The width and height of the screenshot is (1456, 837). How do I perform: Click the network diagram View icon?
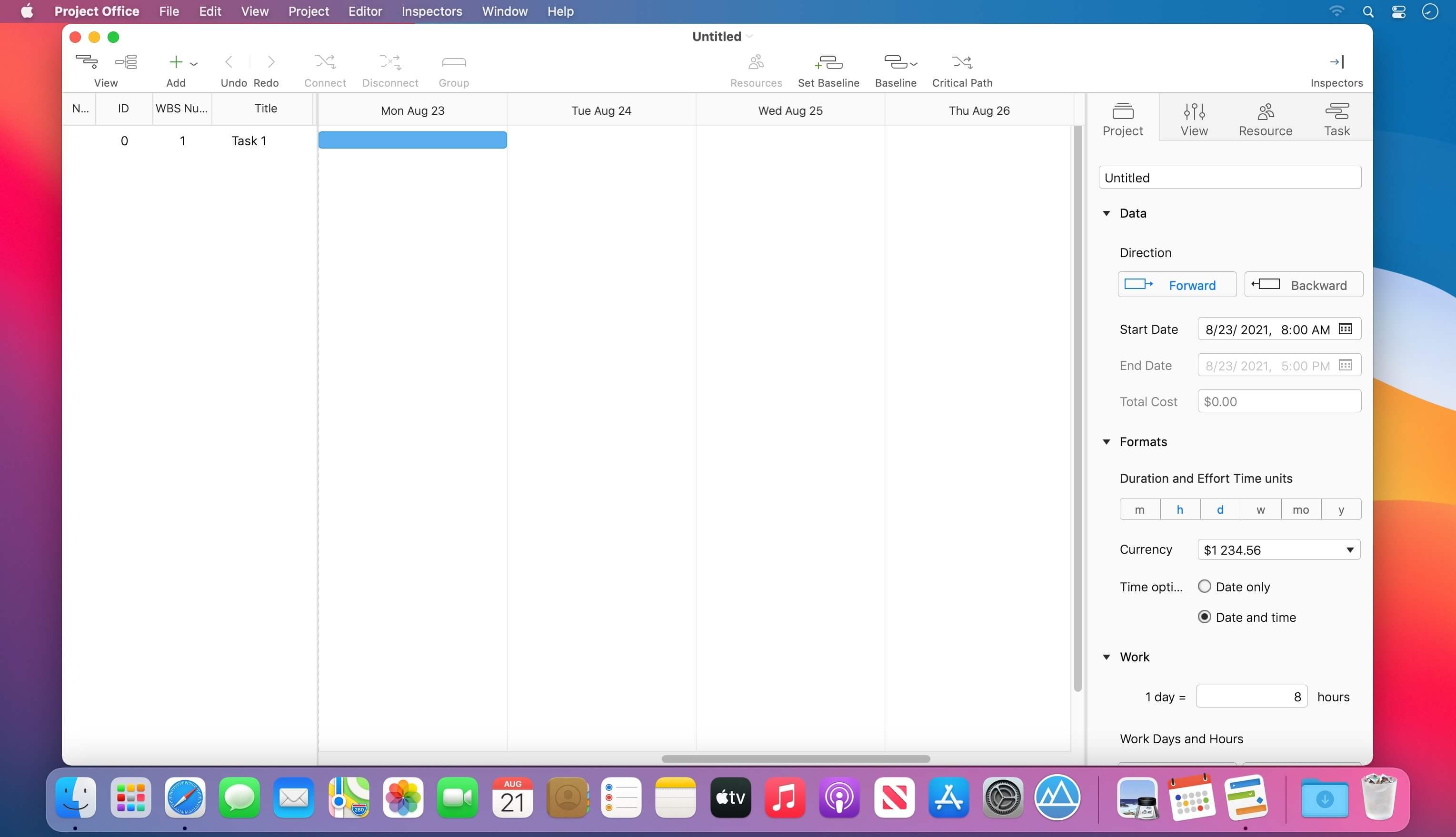click(x=126, y=61)
